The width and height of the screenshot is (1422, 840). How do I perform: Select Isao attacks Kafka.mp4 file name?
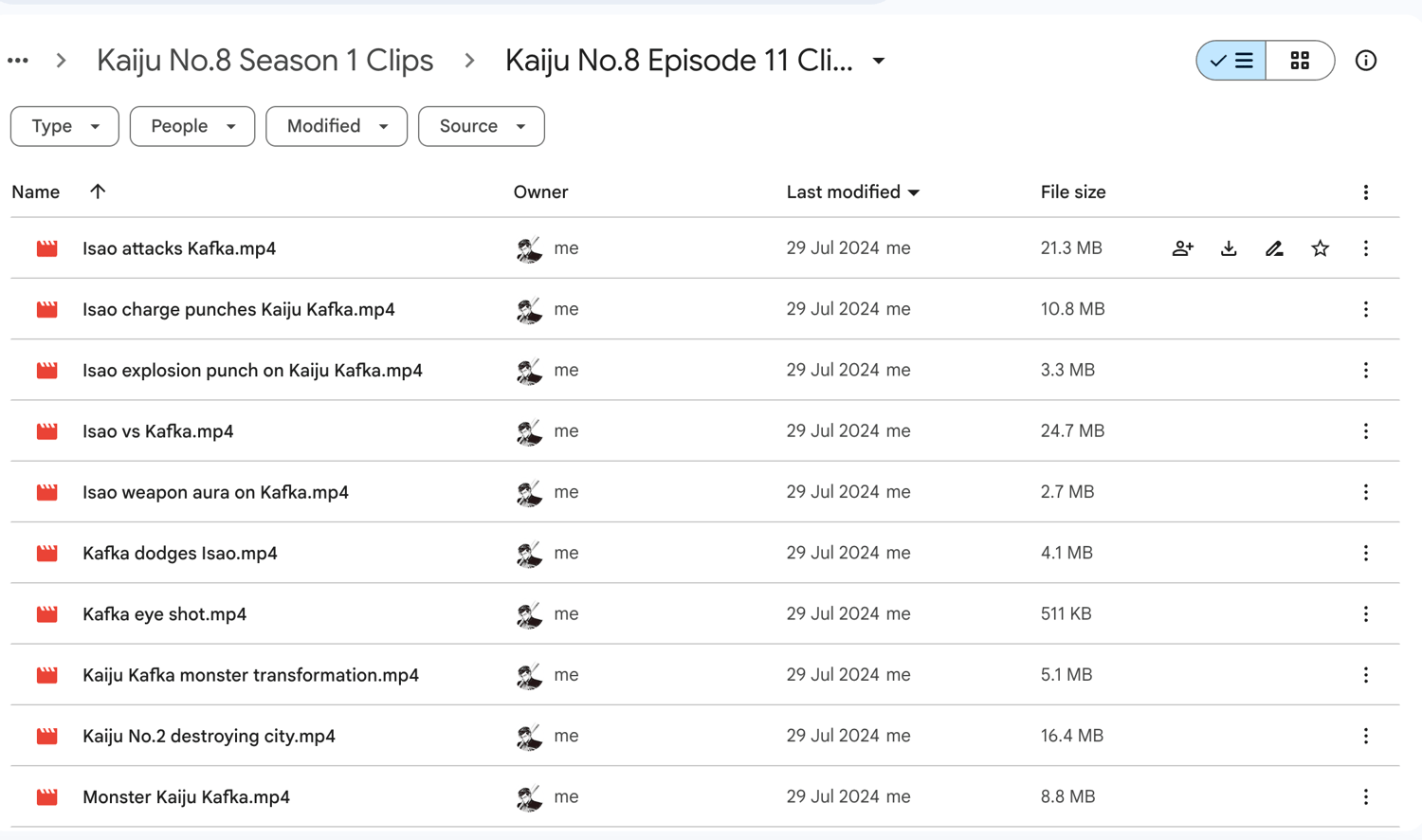coord(179,248)
